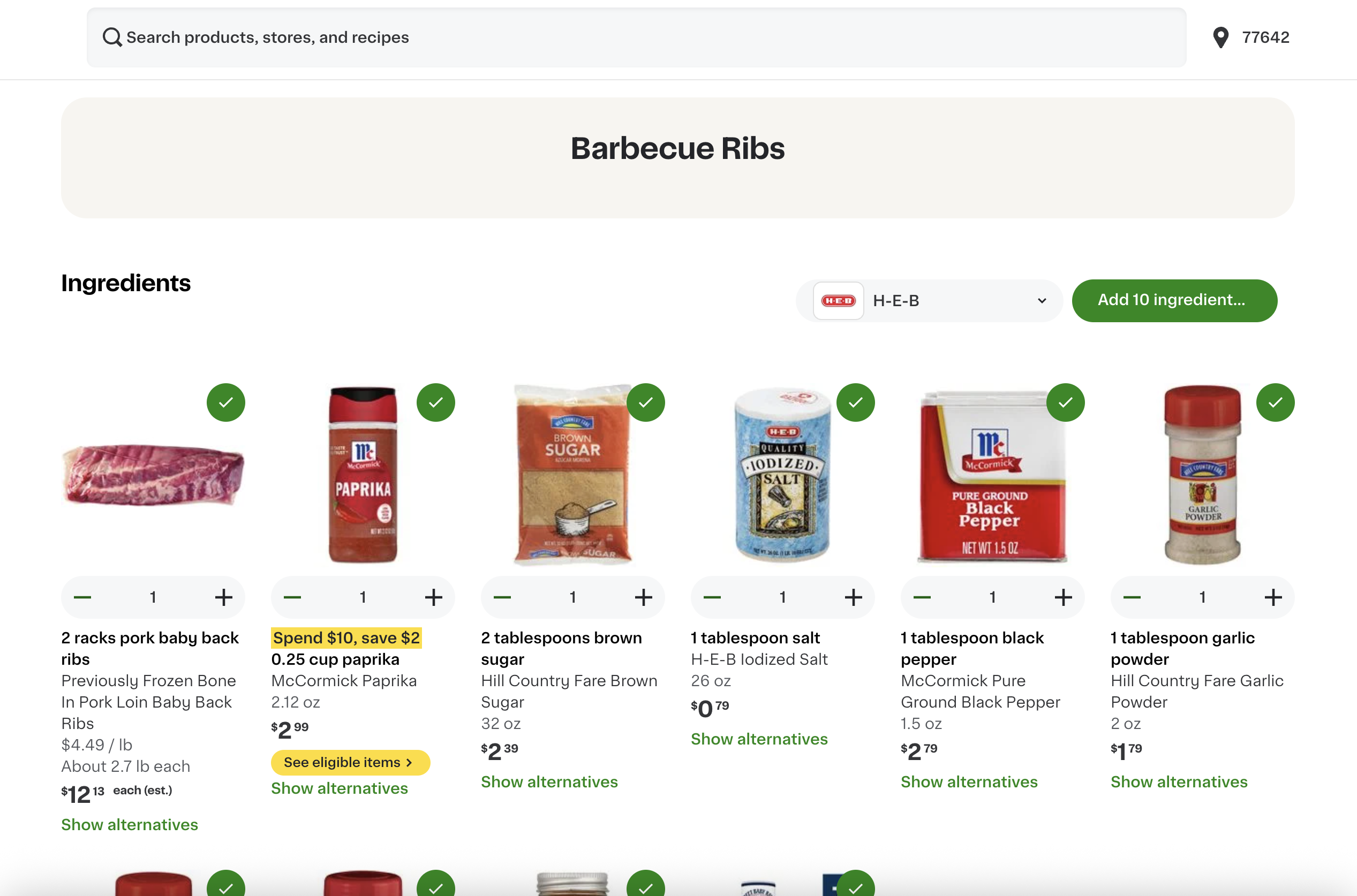Show alternatives for brown sugar
The image size is (1357, 896).
(549, 781)
